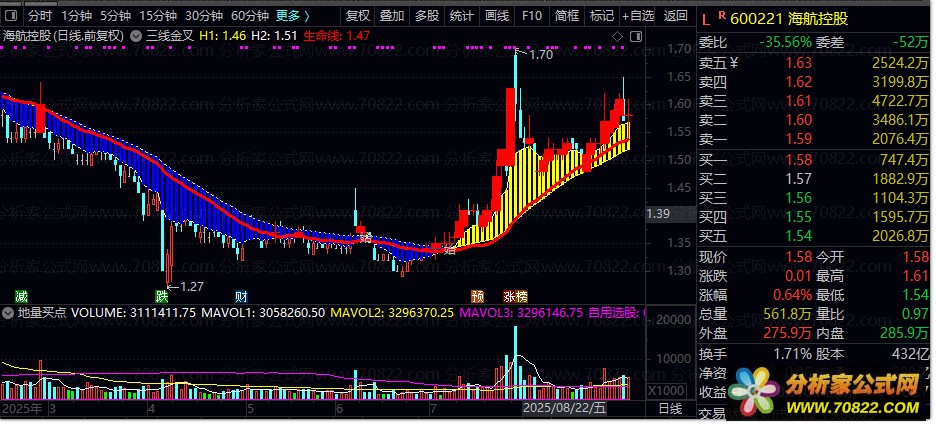936x424 pixels.
Task: Click the 涨幅 value 0.64%
Action: (x=792, y=294)
